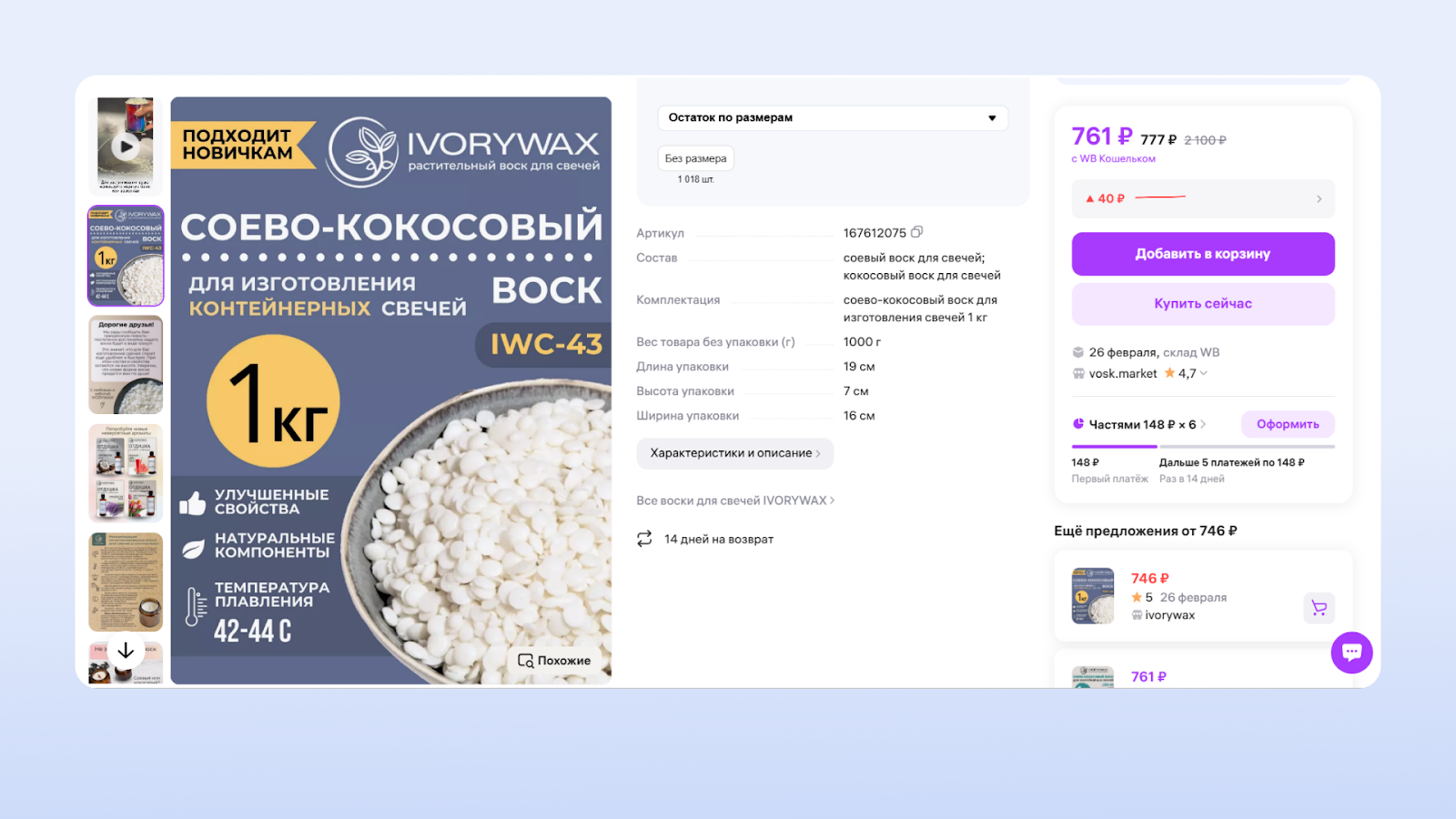Open the Все воски для свечей IVORYWAX link
This screenshot has height=819, width=1456.
[x=735, y=500]
